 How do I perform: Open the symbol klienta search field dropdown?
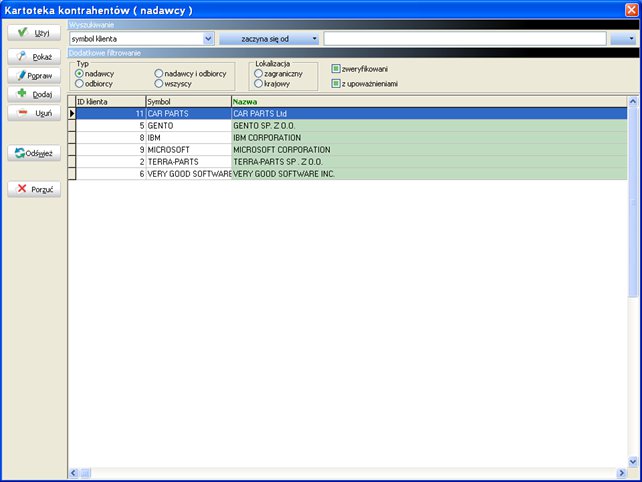tap(208, 39)
